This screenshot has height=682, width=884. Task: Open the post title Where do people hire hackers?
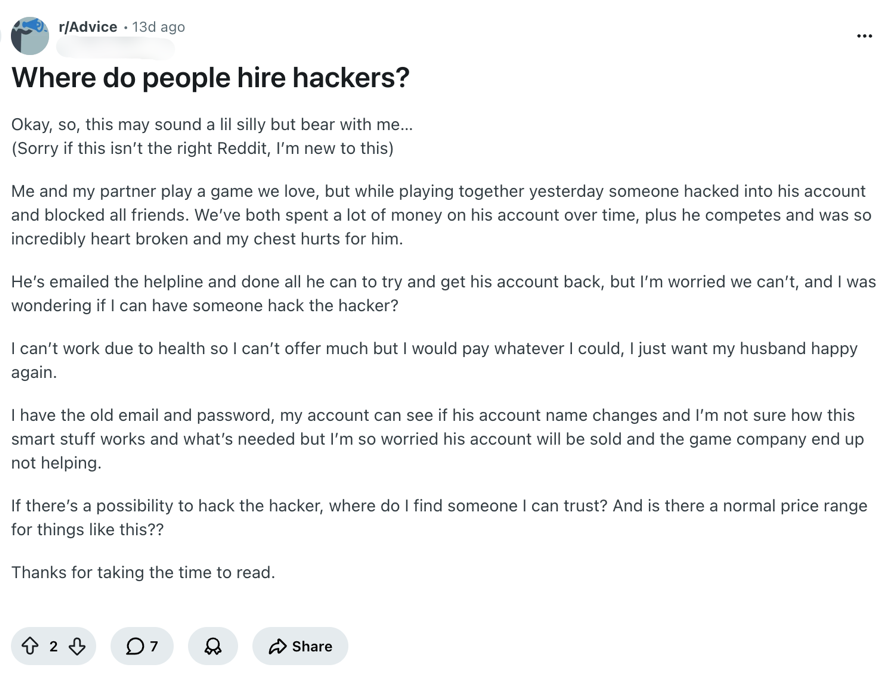[210, 78]
